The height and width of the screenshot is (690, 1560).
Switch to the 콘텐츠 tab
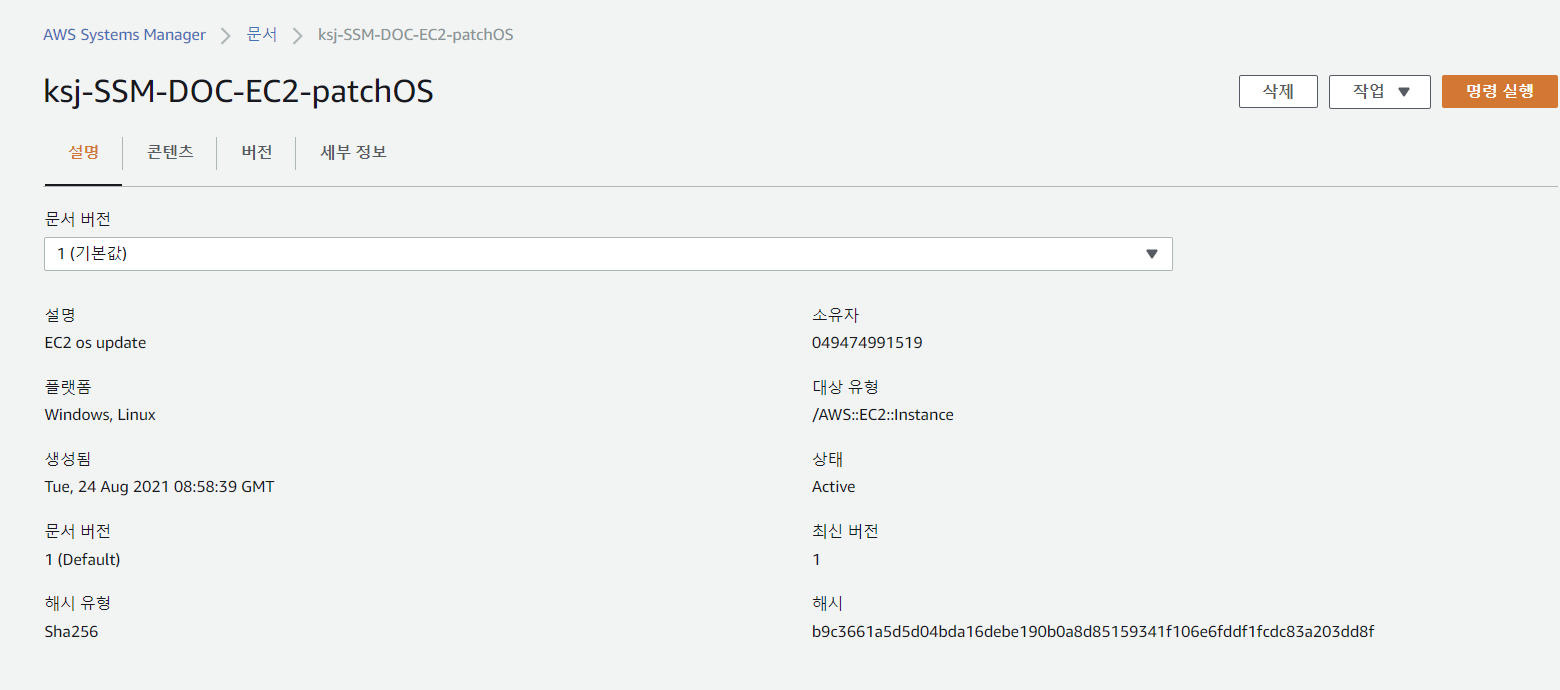pyautogui.click(x=170, y=152)
